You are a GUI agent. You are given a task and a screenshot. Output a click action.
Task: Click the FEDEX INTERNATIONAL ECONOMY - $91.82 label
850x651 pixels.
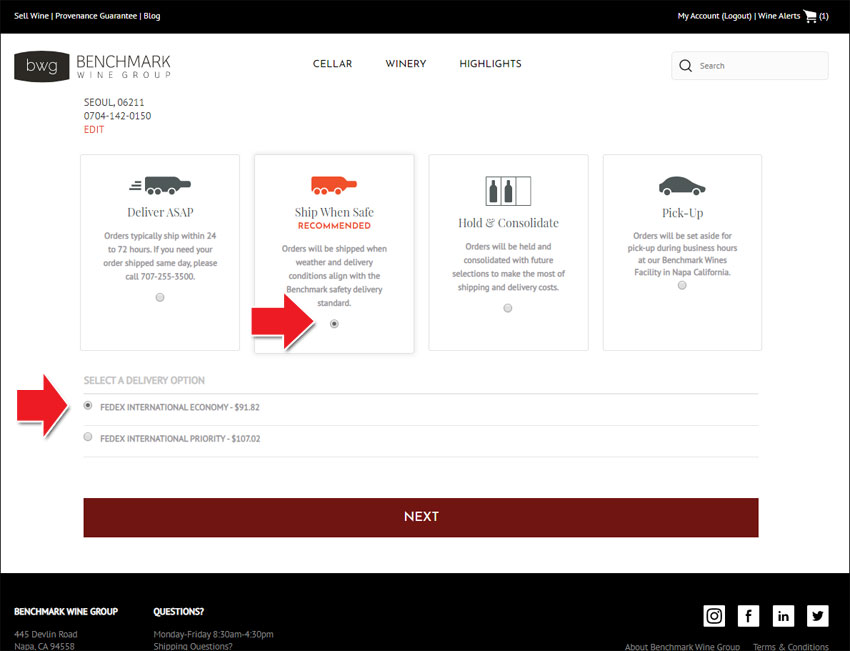tap(179, 407)
